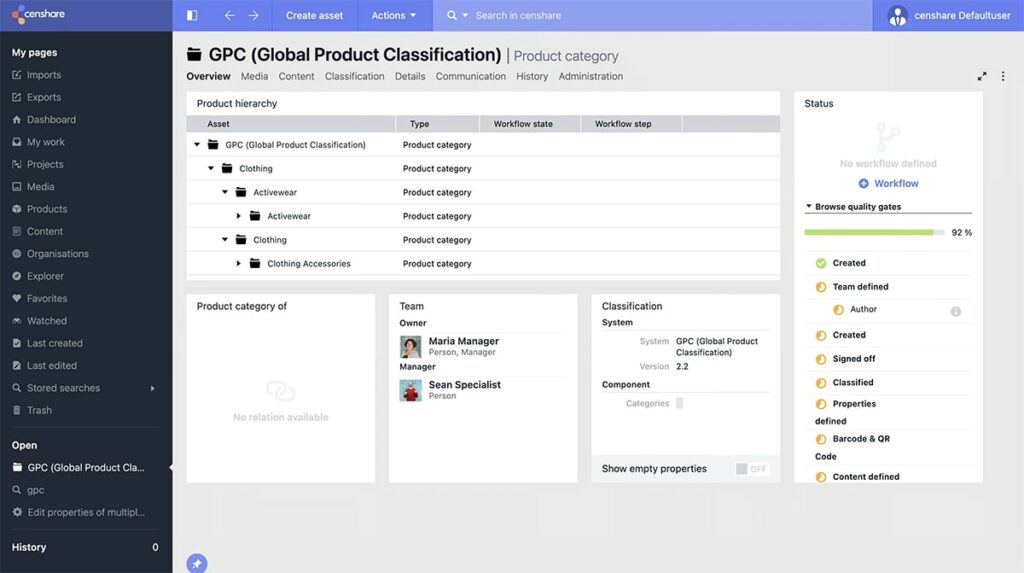Click the Classified quality gate

[x=852, y=382]
